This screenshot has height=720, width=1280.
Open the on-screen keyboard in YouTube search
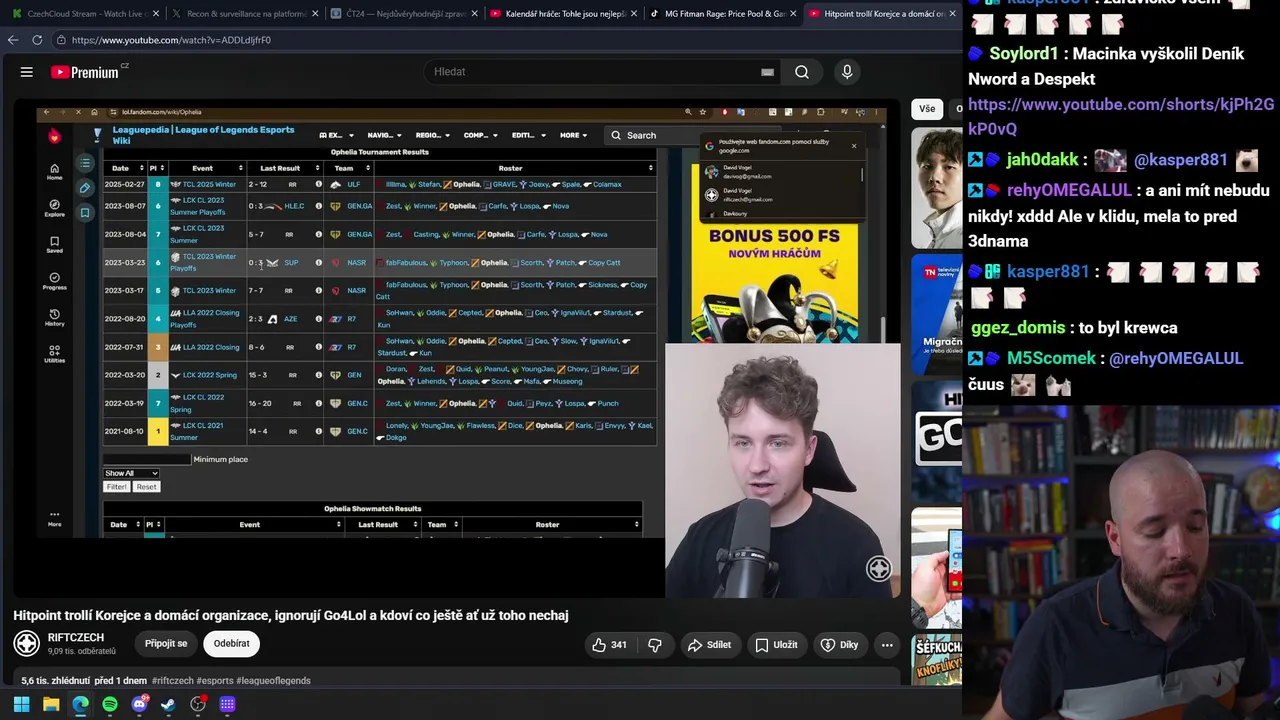(767, 72)
